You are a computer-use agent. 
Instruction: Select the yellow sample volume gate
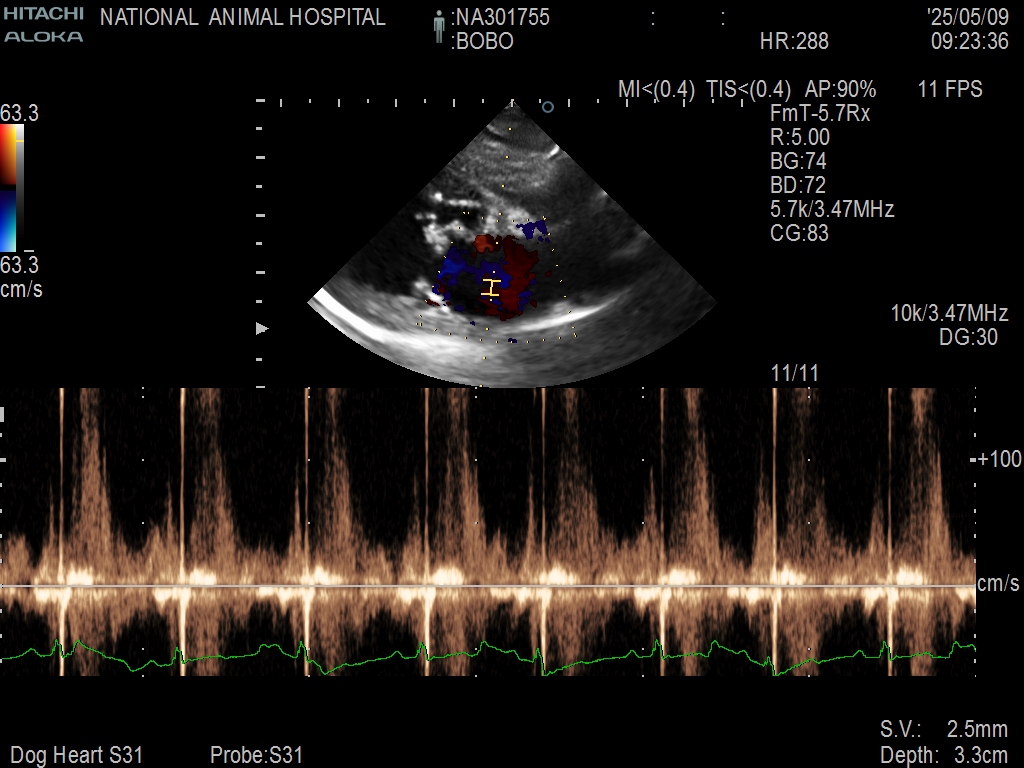click(x=490, y=288)
